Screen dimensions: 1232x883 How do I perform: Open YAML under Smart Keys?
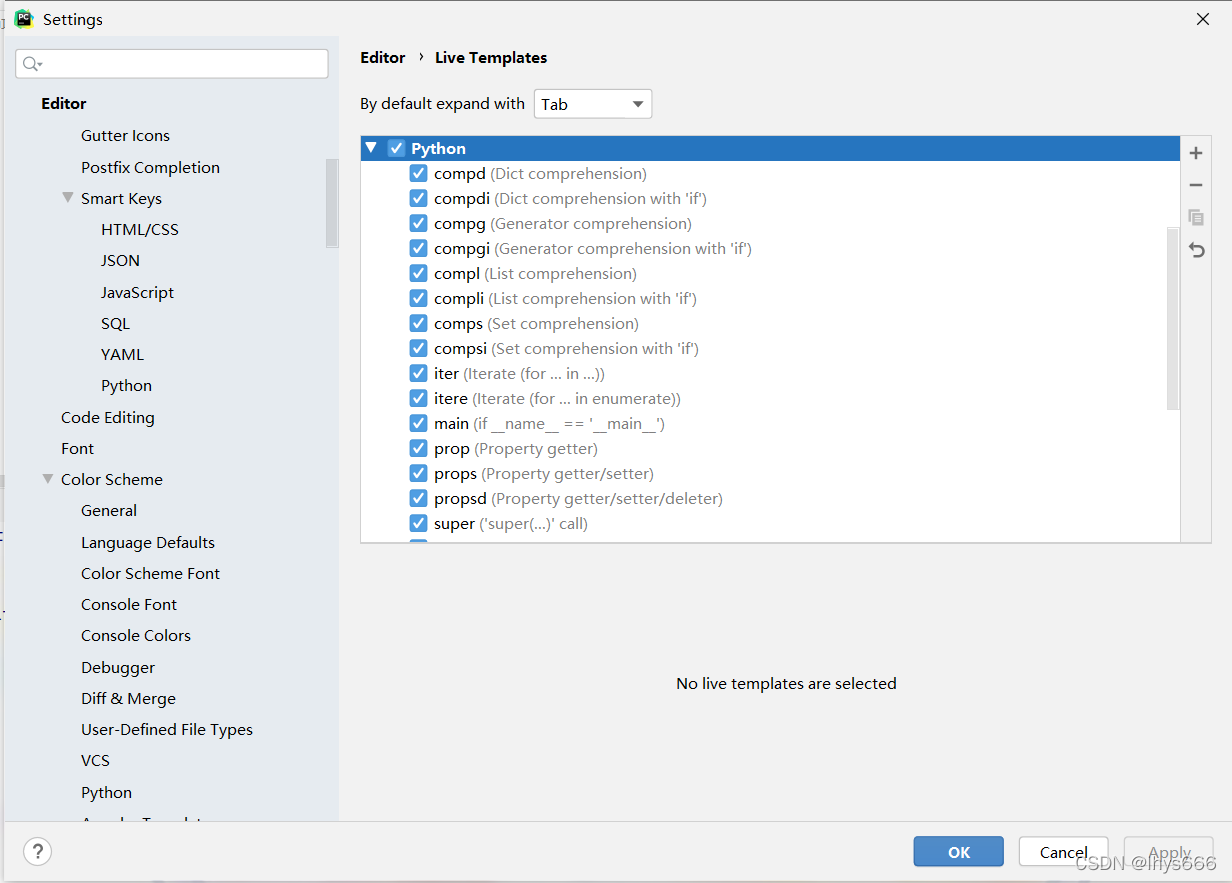pyautogui.click(x=122, y=354)
